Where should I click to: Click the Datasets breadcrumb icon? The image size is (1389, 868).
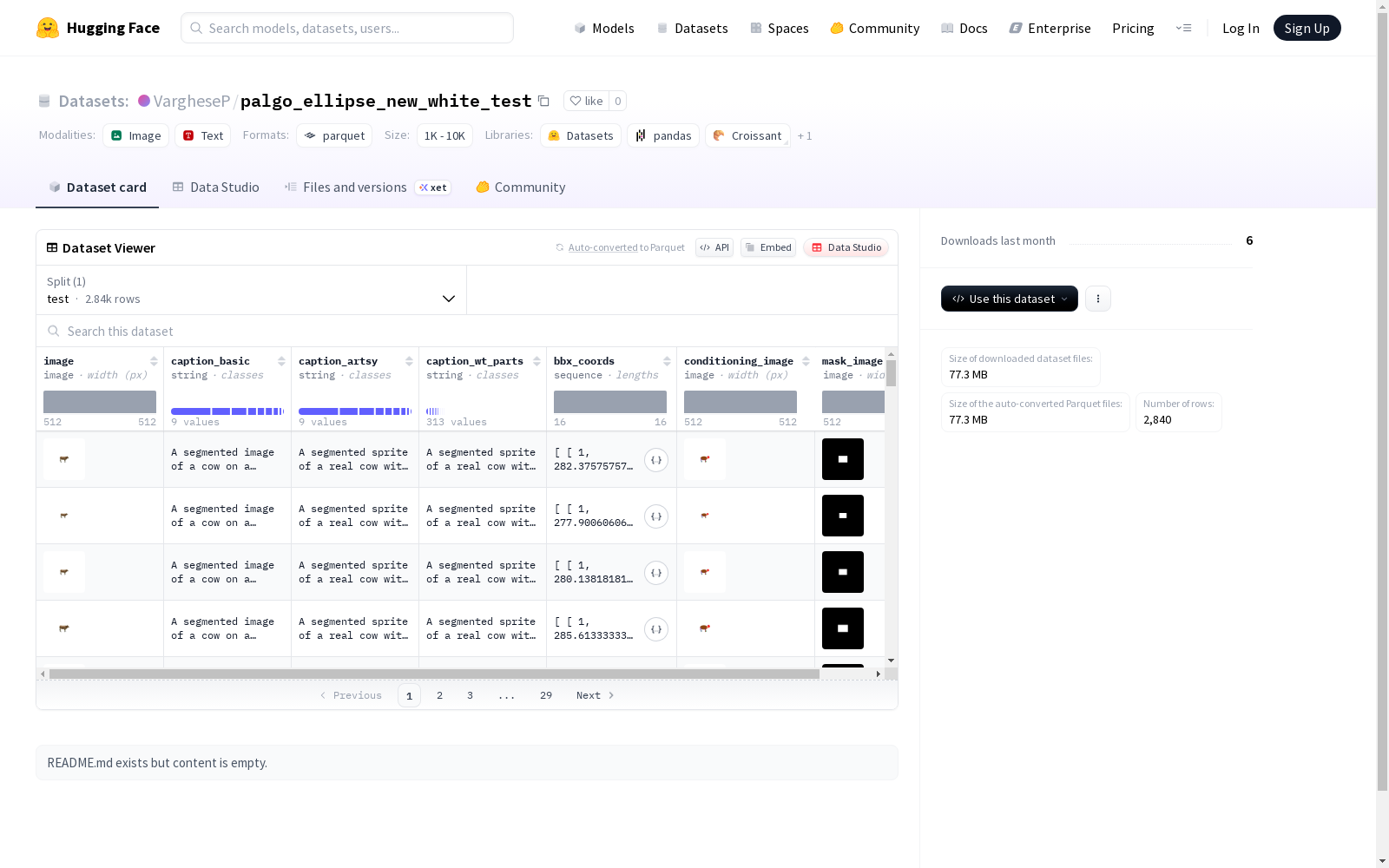[44, 101]
